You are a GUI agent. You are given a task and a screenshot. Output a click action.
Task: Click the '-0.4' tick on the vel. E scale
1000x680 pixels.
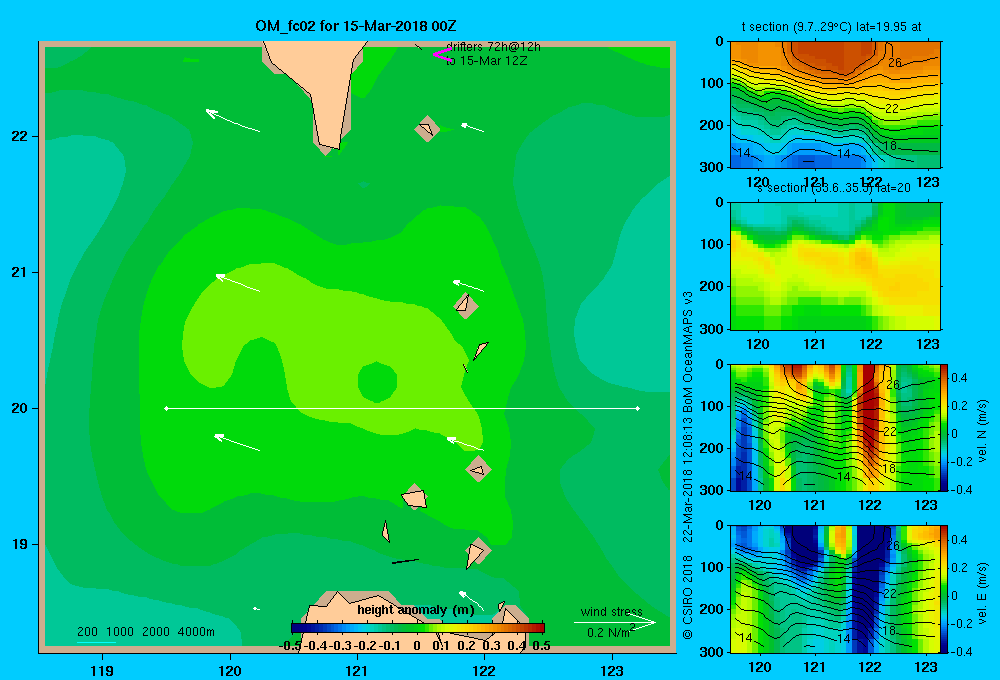pyautogui.click(x=961, y=651)
